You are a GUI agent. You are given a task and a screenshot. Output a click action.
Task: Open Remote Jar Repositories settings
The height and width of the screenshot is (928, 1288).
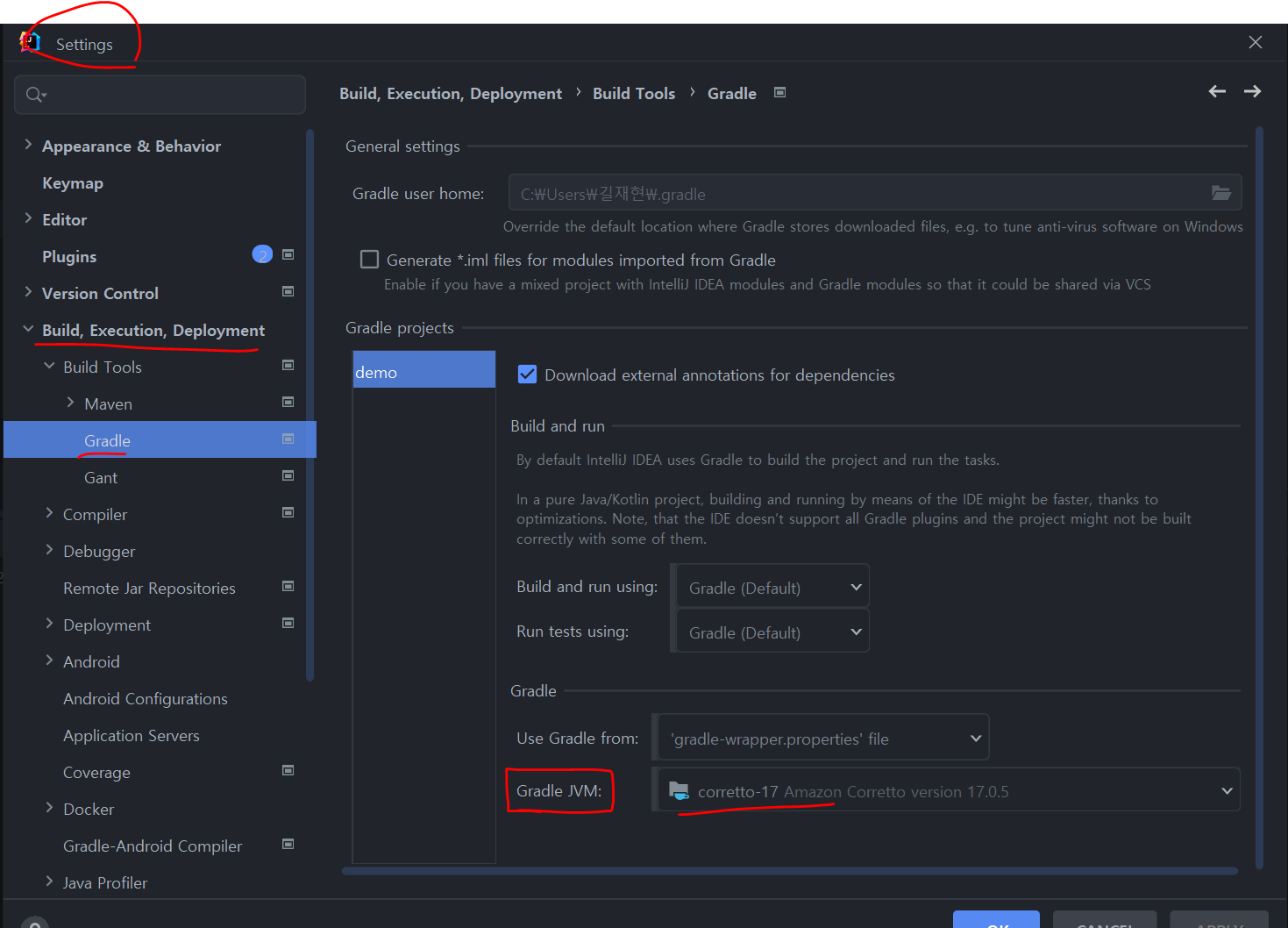(149, 588)
